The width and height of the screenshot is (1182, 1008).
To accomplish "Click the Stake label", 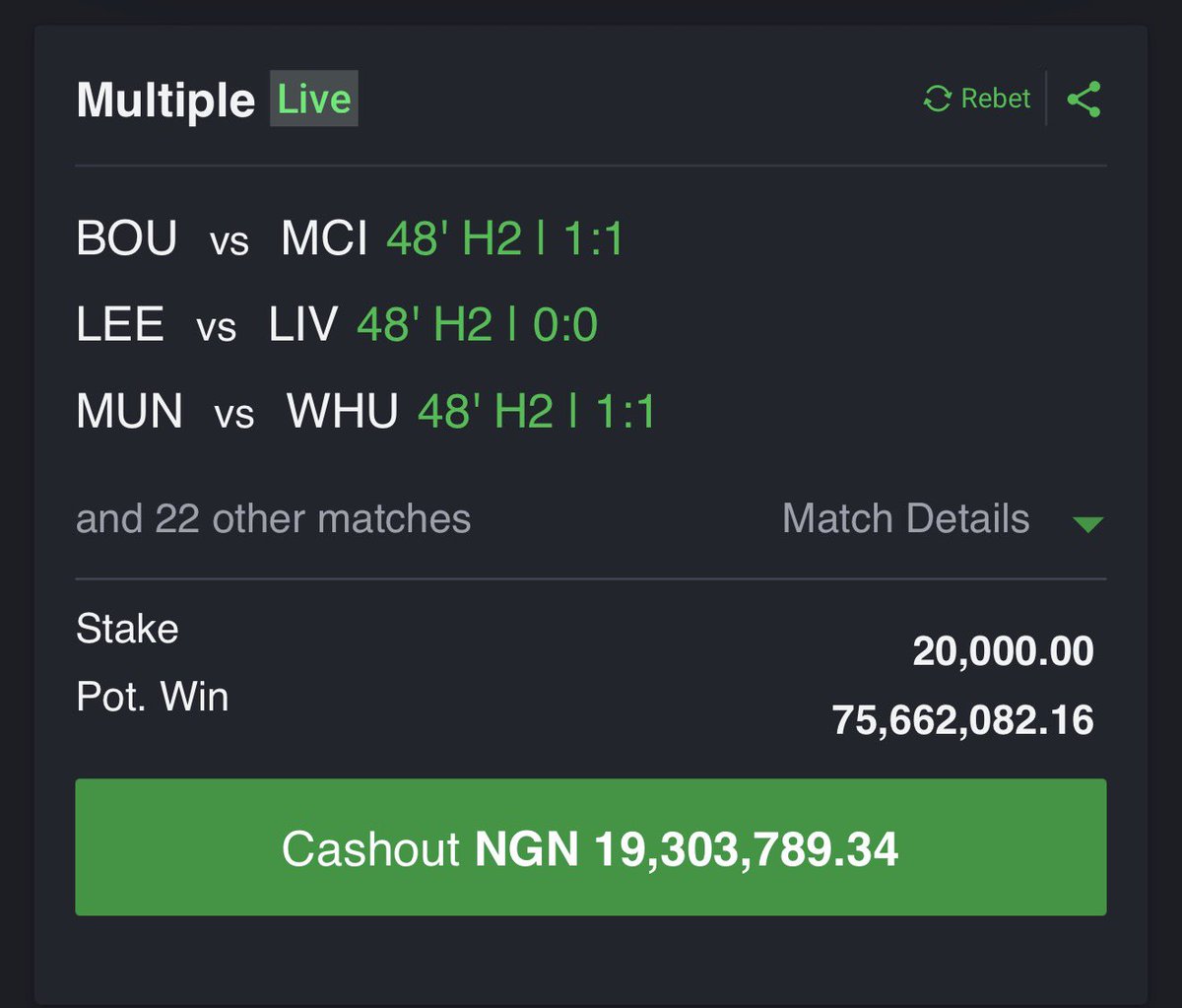I will click(127, 629).
